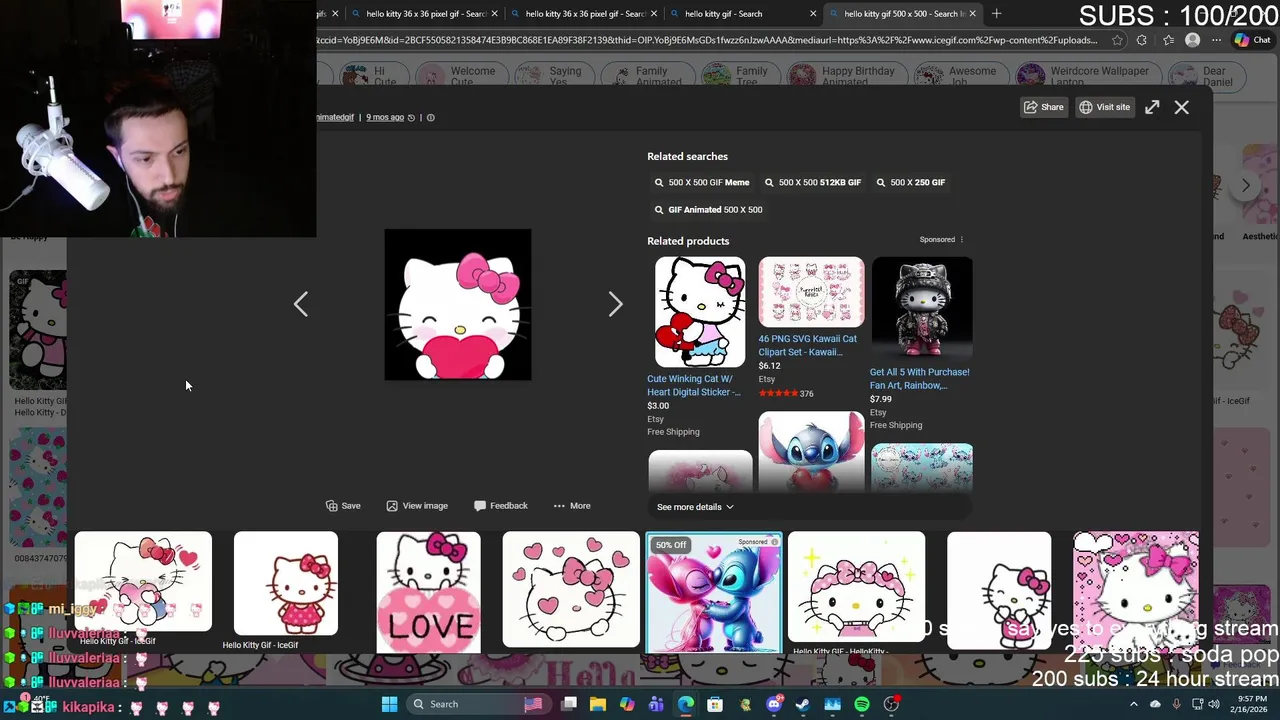Click the main Hello Kitty heart image
1280x720 pixels.
coord(458,305)
